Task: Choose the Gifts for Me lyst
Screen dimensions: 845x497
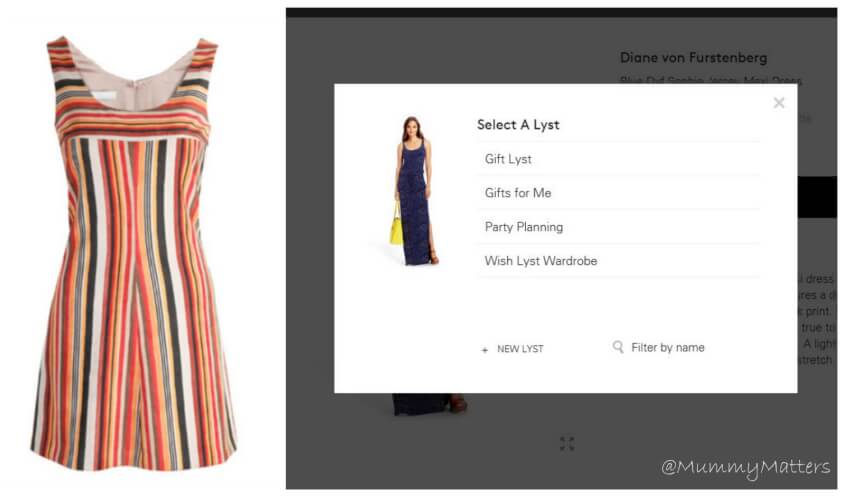Action: (x=618, y=193)
